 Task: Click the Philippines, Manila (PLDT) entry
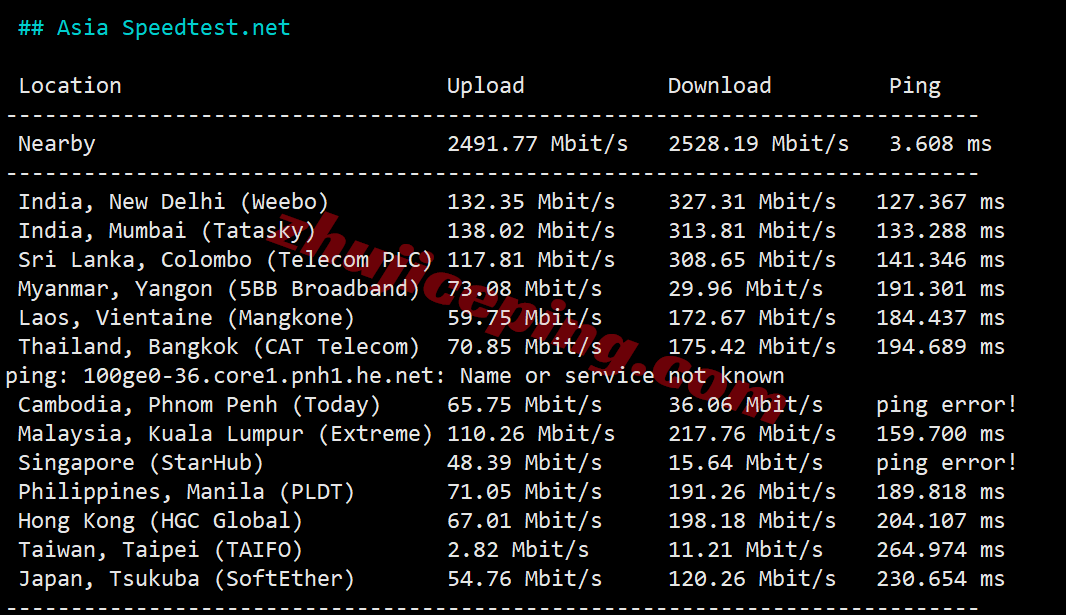tap(186, 492)
